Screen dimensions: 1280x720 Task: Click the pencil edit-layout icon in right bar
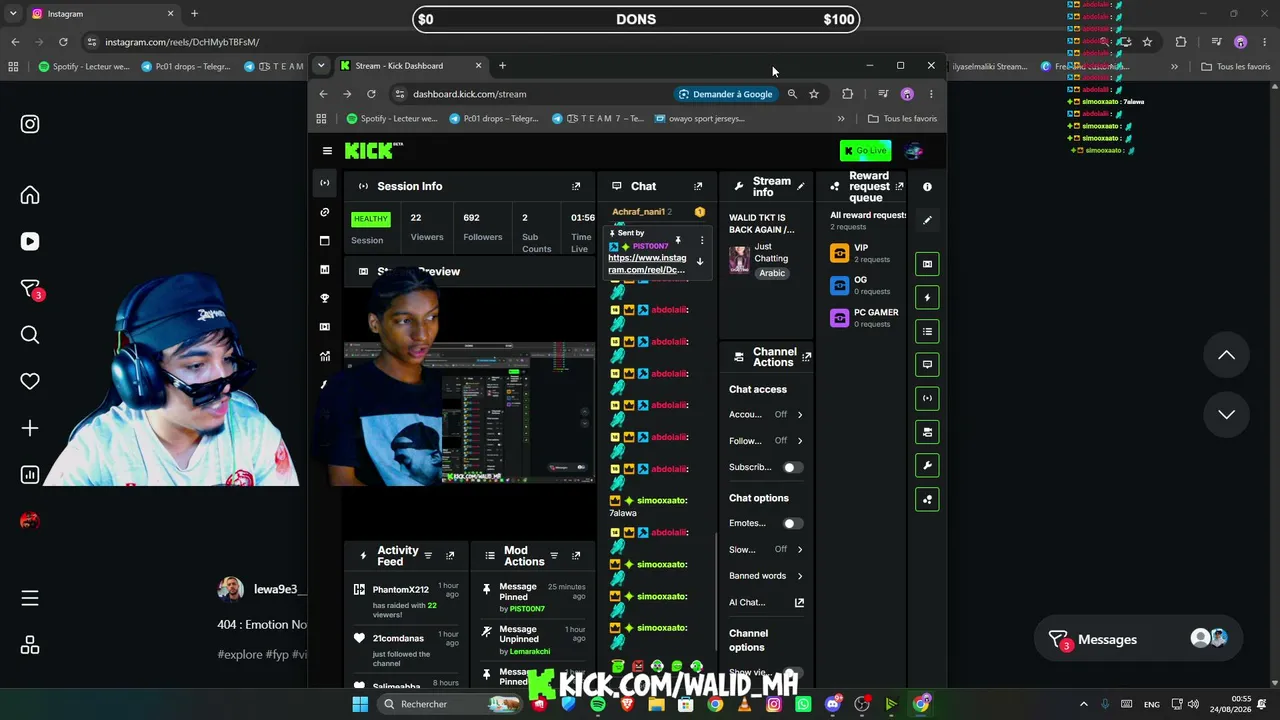pyautogui.click(x=927, y=220)
